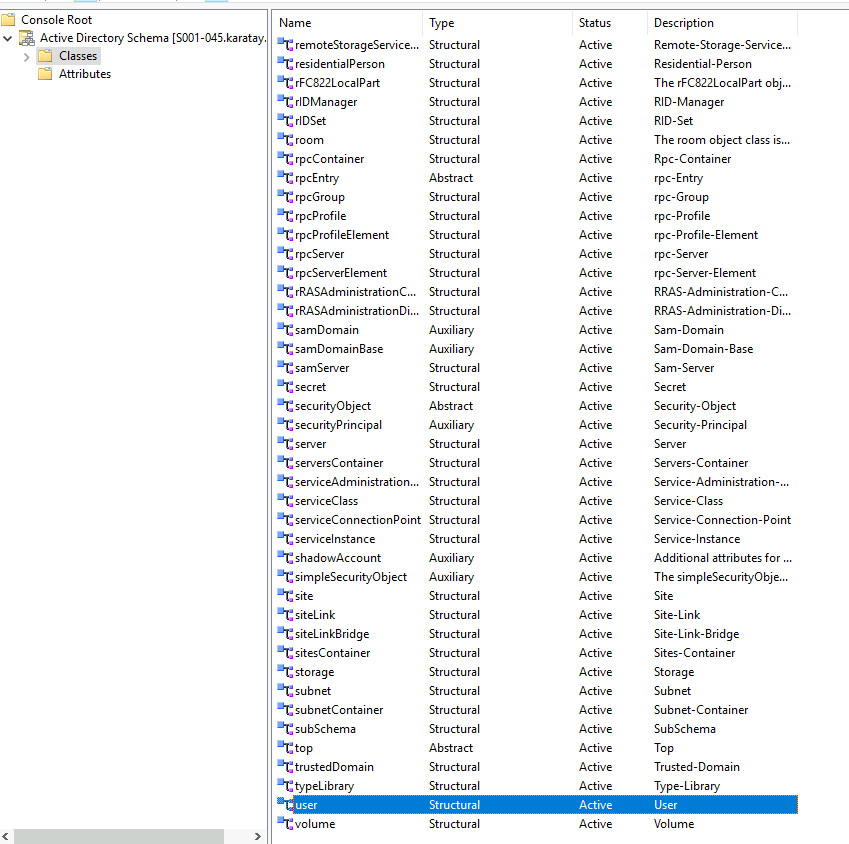849x844 pixels.
Task: Select the securityPrincipal class icon
Action: pos(285,424)
